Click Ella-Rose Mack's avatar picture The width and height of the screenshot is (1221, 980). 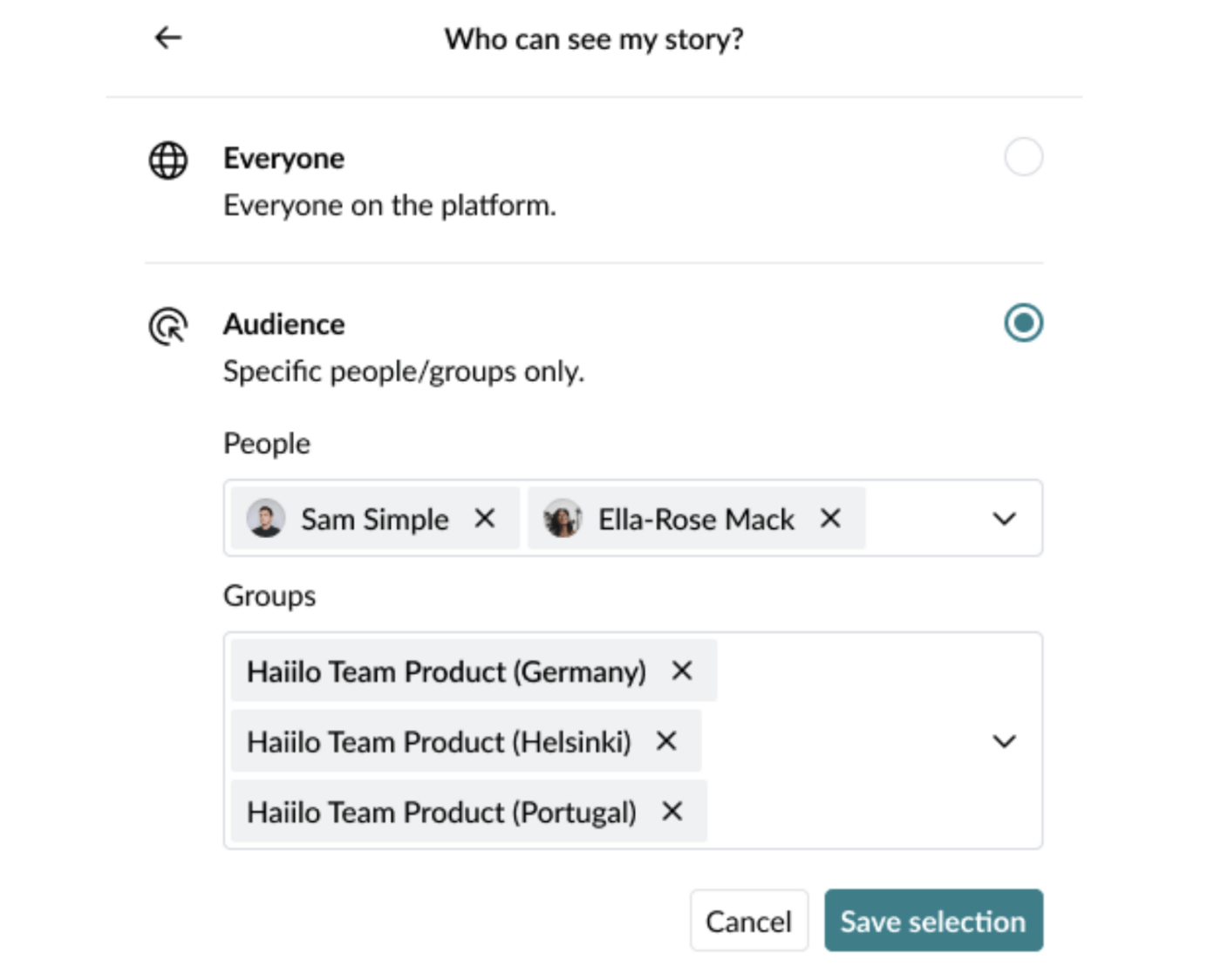[563, 519]
